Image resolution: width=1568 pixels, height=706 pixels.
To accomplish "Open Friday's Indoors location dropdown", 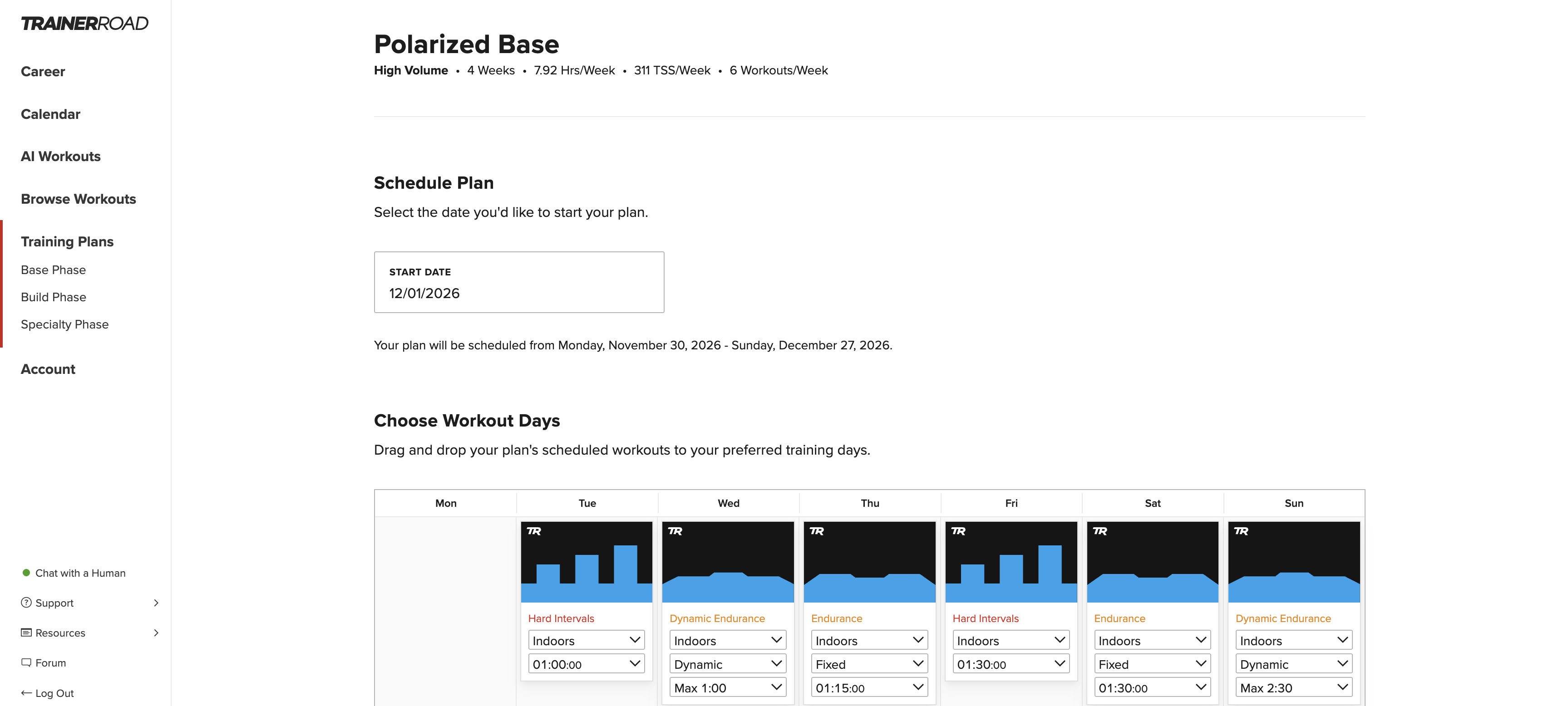I will 1011,640.
